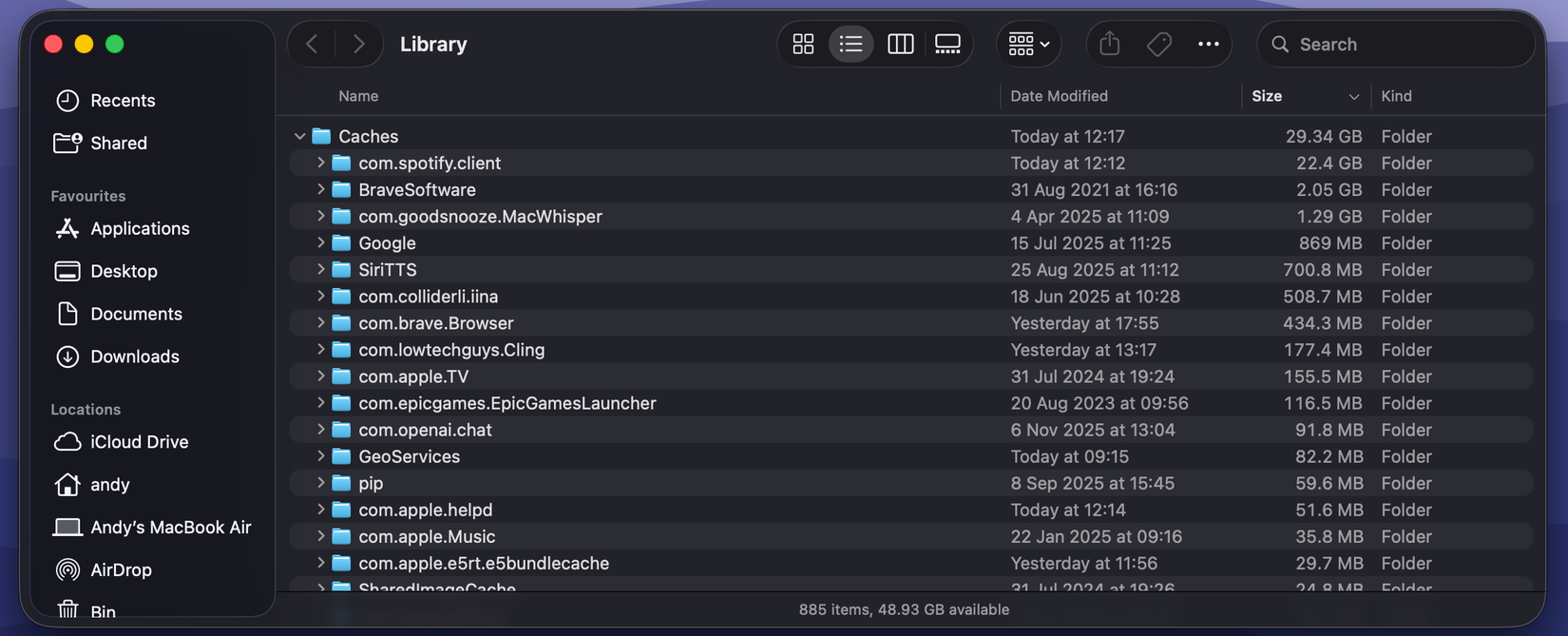
Task: Expand the com.spotify.client folder
Action: pyautogui.click(x=321, y=164)
